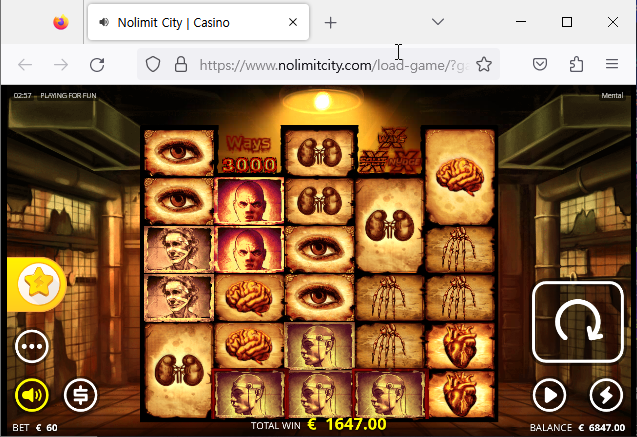Click the large kidneys symbol in reel four
Image resolution: width=637 pixels, height=437 pixels.
(390, 225)
